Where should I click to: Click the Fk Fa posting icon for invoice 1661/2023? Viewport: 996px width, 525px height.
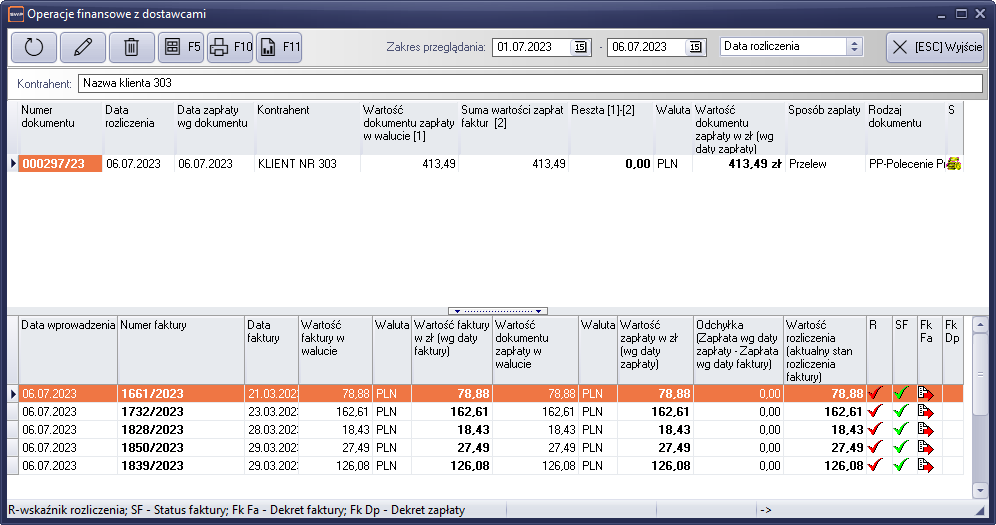tap(925, 394)
